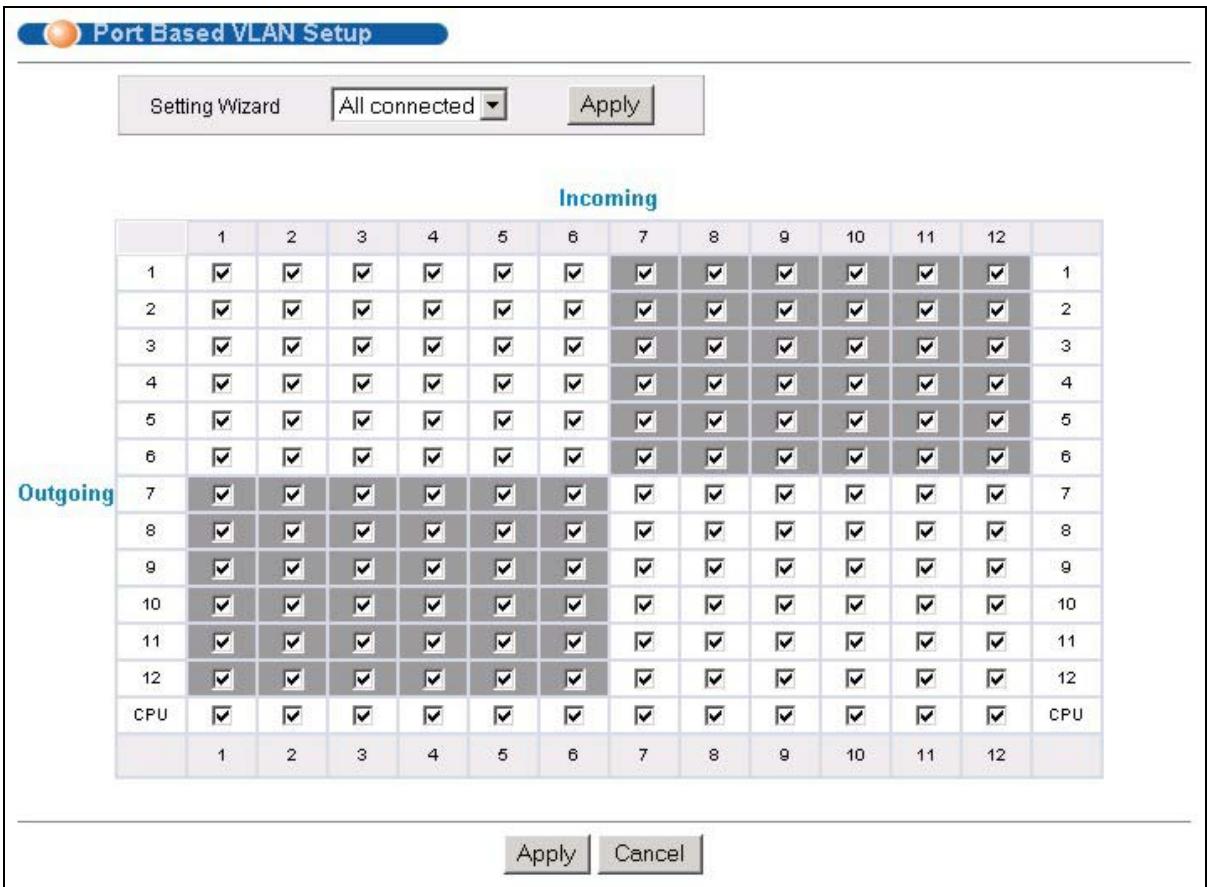Image resolution: width=1207 pixels, height=887 pixels.
Task: Uncheck outgoing 1, incoming 1 checkbox
Action: pos(222,271)
